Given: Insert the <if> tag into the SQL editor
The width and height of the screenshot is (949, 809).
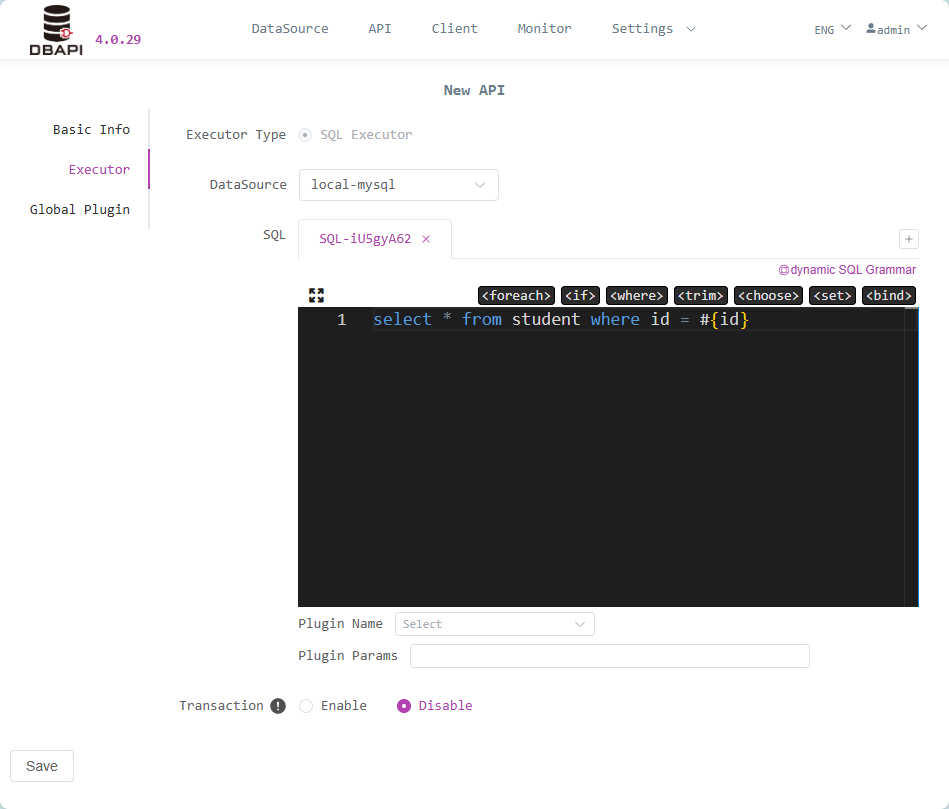Looking at the screenshot, I should coord(580,295).
